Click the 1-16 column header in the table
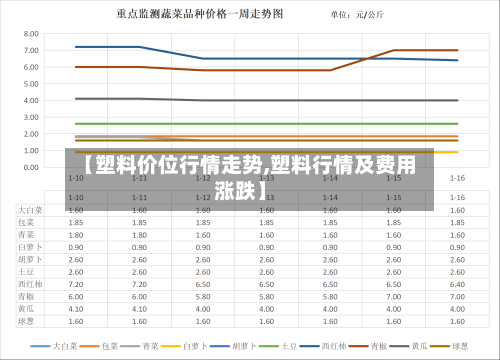 (457, 198)
